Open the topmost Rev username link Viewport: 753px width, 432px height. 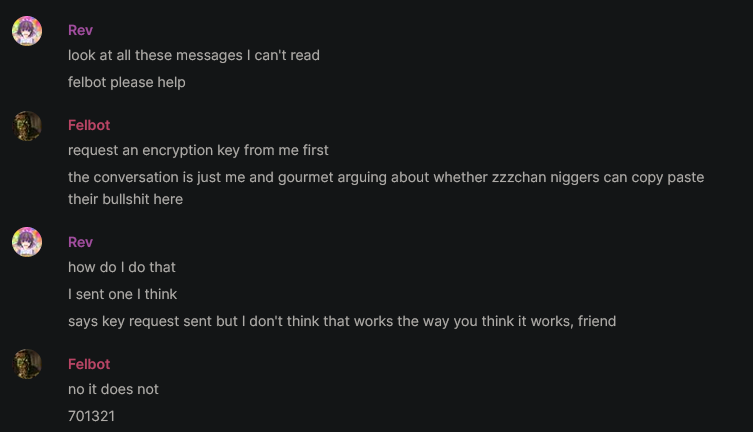coord(80,30)
